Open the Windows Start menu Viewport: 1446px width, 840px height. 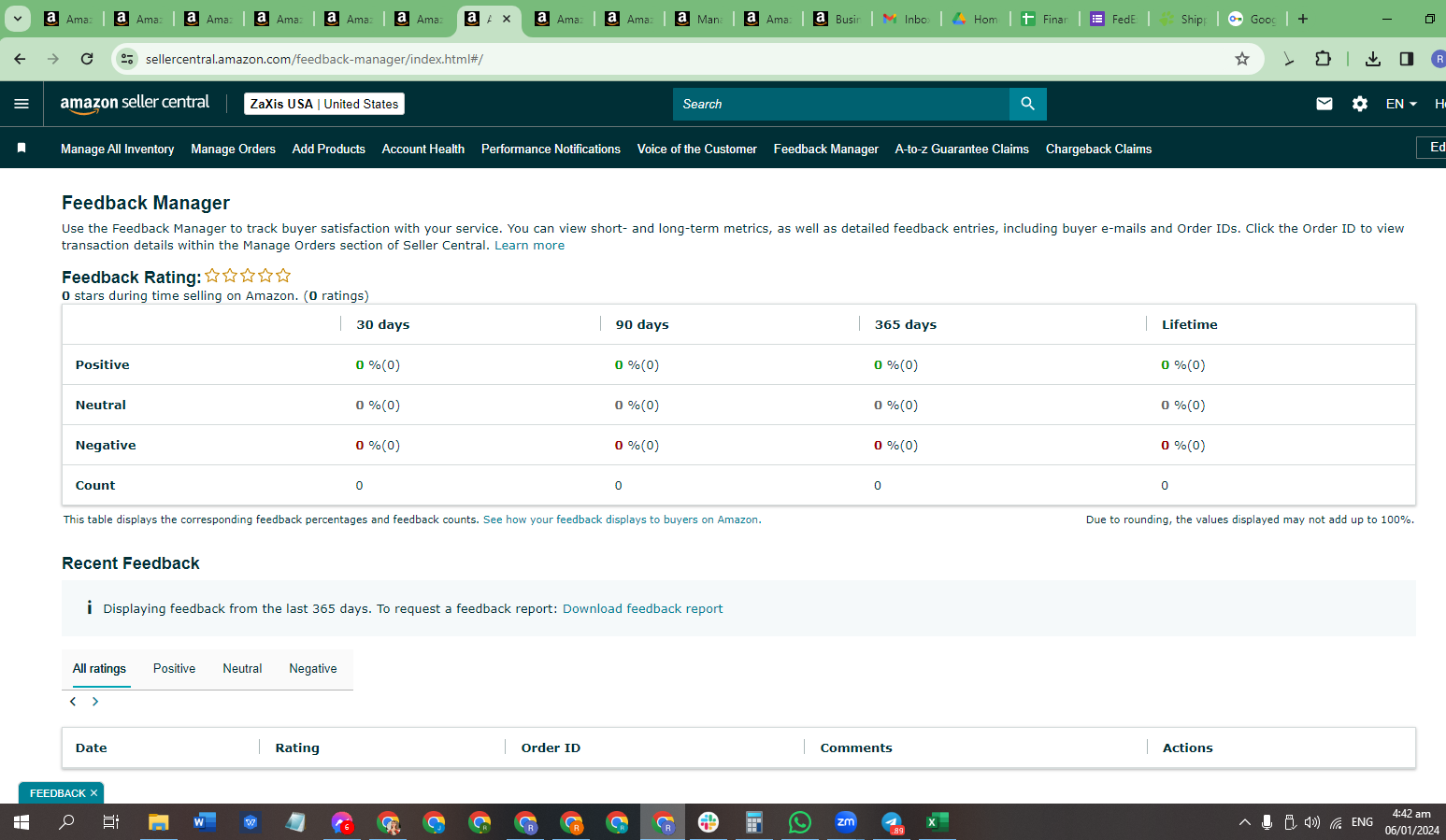(x=21, y=822)
